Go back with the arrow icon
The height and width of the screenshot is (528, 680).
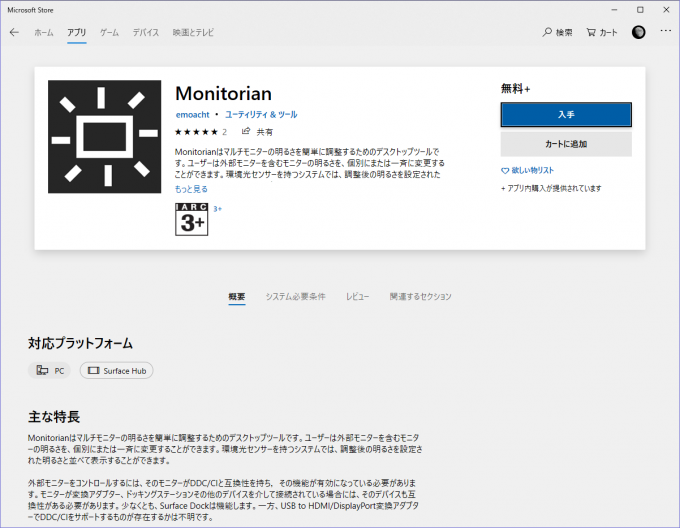(x=14, y=33)
